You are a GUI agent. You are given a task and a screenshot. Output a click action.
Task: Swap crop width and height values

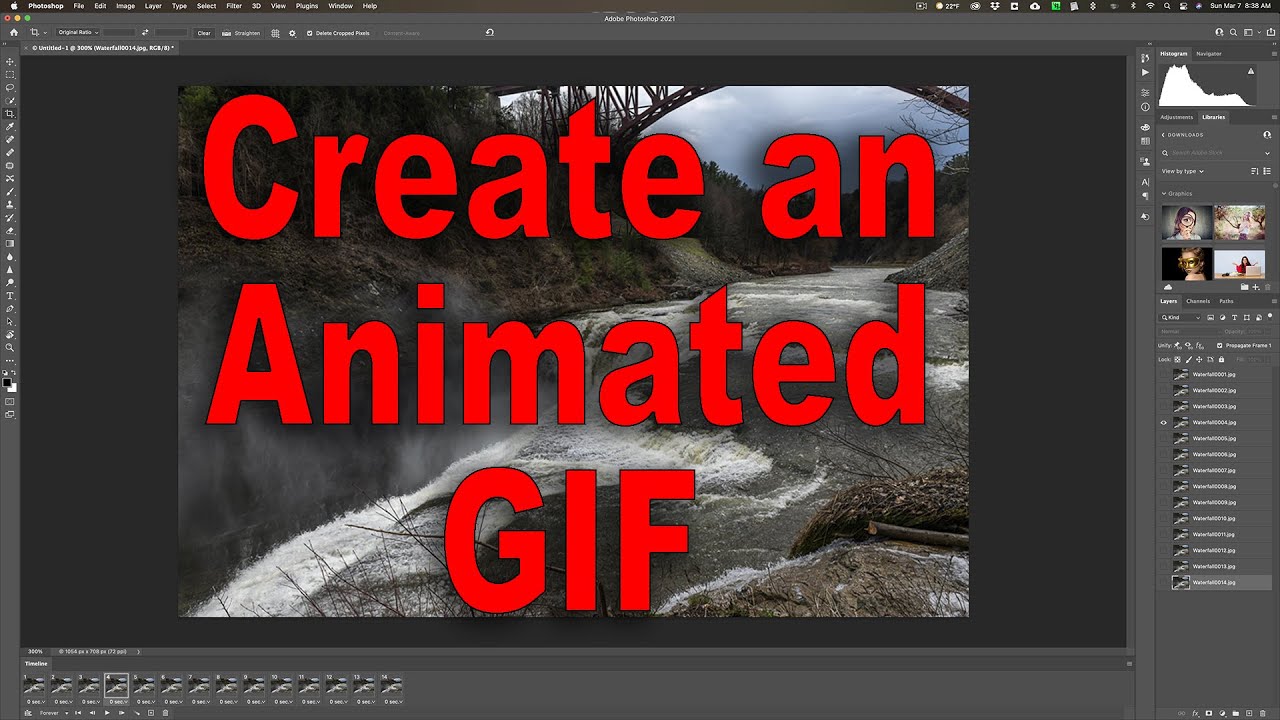pyautogui.click(x=145, y=32)
